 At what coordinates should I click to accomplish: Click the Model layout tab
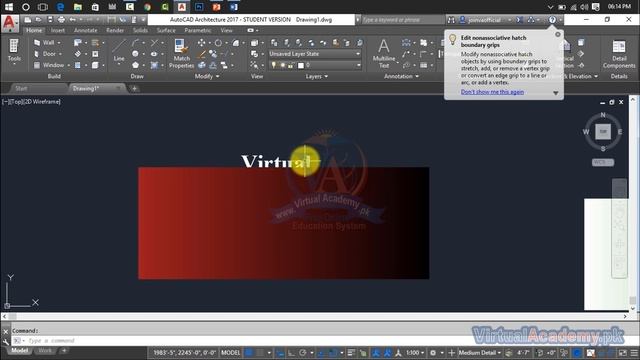tap(19, 351)
